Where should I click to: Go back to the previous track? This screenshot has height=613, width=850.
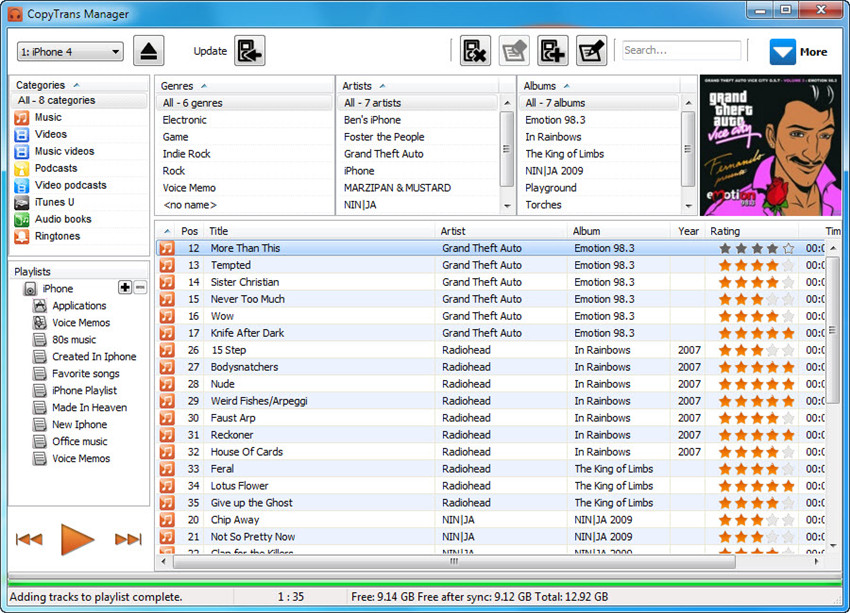pyautogui.click(x=29, y=540)
